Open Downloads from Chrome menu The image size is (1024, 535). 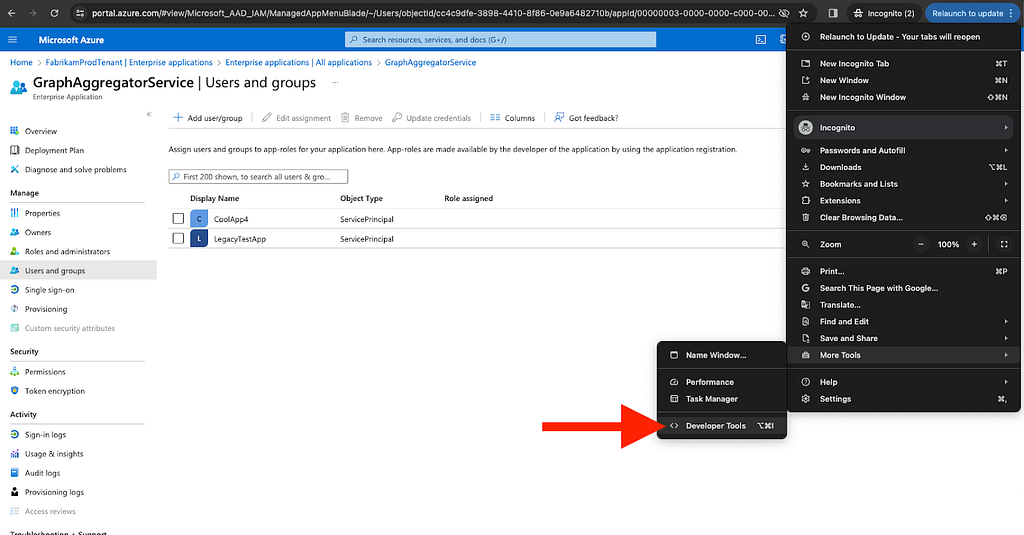(904, 167)
